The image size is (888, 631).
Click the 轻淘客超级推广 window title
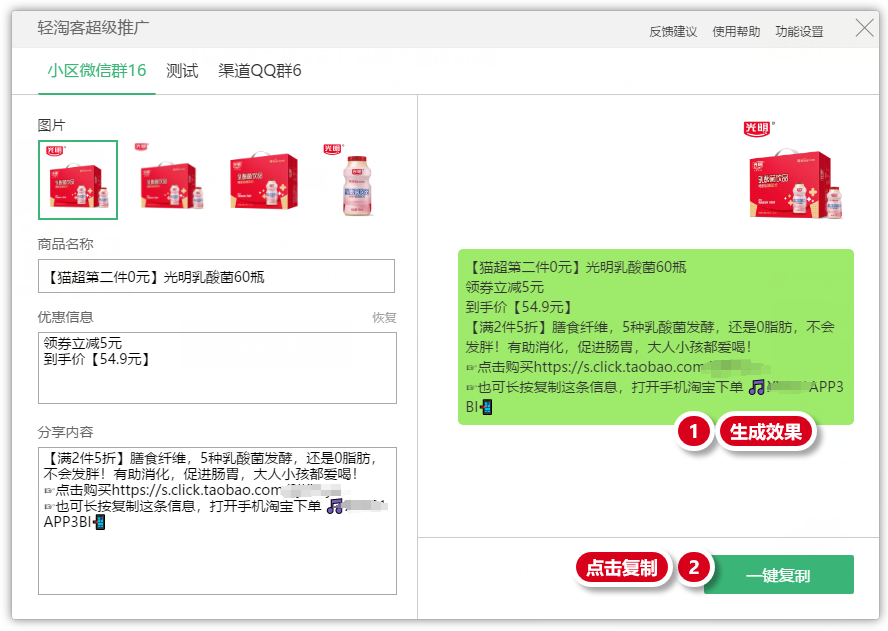pyautogui.click(x=93, y=27)
